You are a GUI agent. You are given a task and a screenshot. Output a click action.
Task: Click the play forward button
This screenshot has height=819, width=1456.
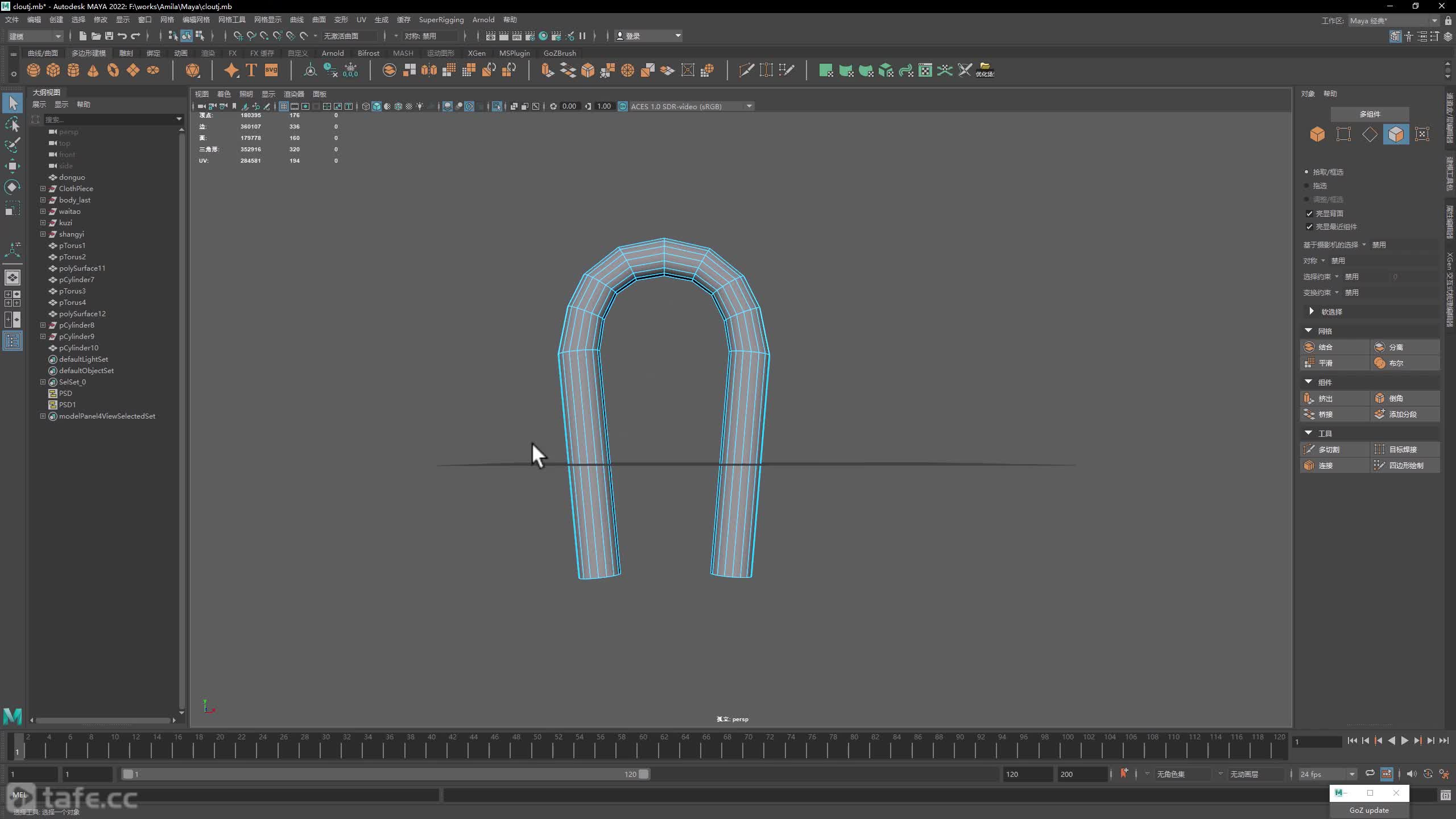(x=1405, y=741)
